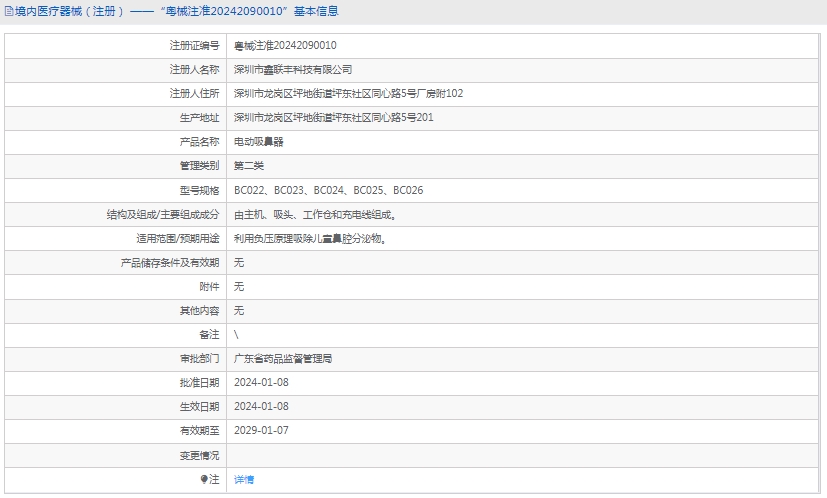Click the intended use text 利用负压原理
The height and width of the screenshot is (498, 827).
tap(309, 238)
